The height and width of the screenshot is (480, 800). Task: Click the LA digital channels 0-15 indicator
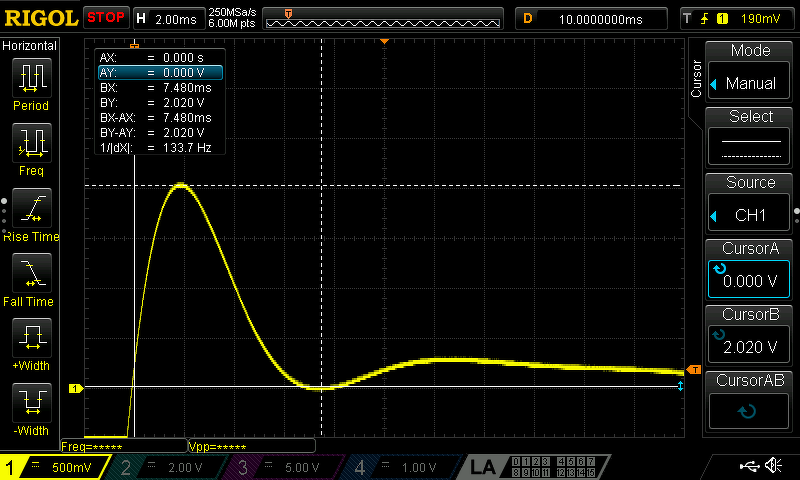coord(554,467)
